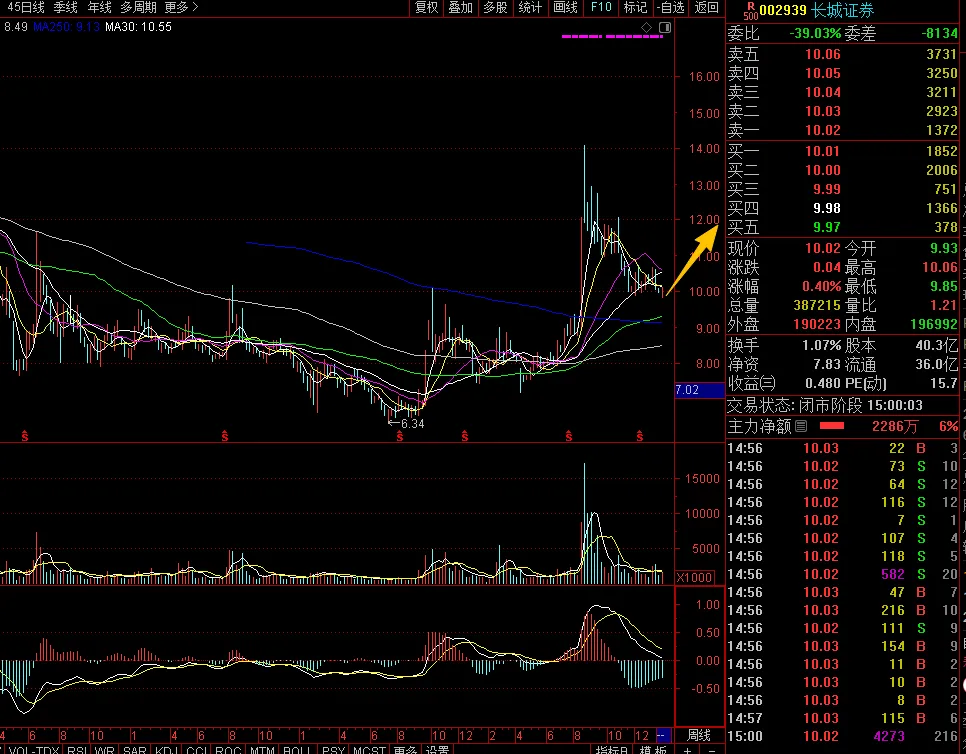The width and height of the screenshot is (966, 754).
Task: Switch to 季线 quarterly chart
Action: 65,7
